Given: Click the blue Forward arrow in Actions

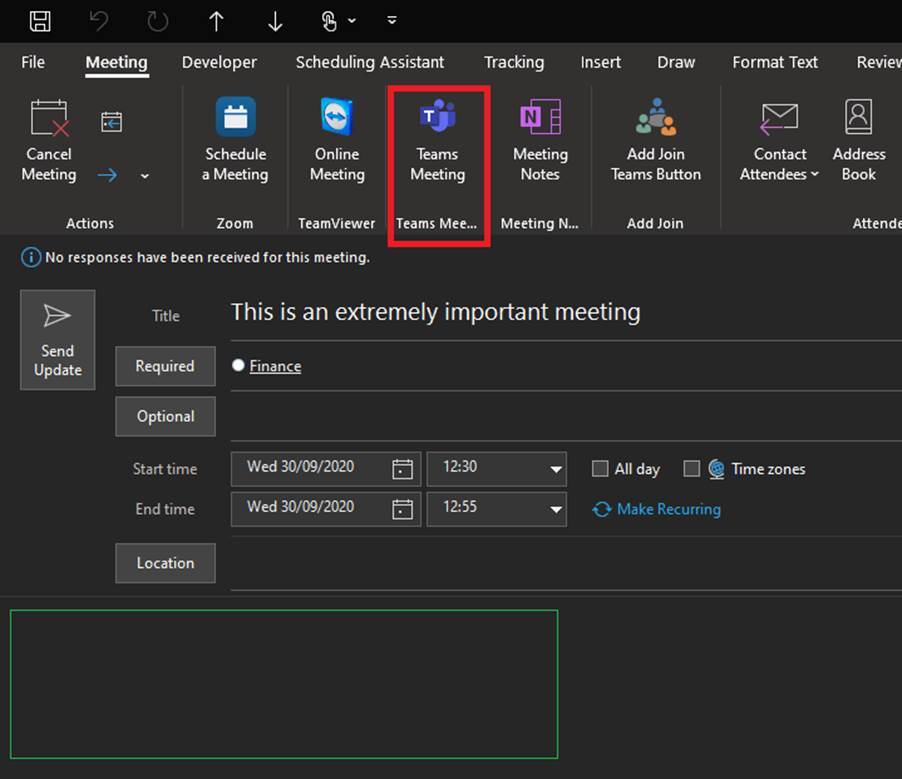Looking at the screenshot, I should pyautogui.click(x=107, y=175).
